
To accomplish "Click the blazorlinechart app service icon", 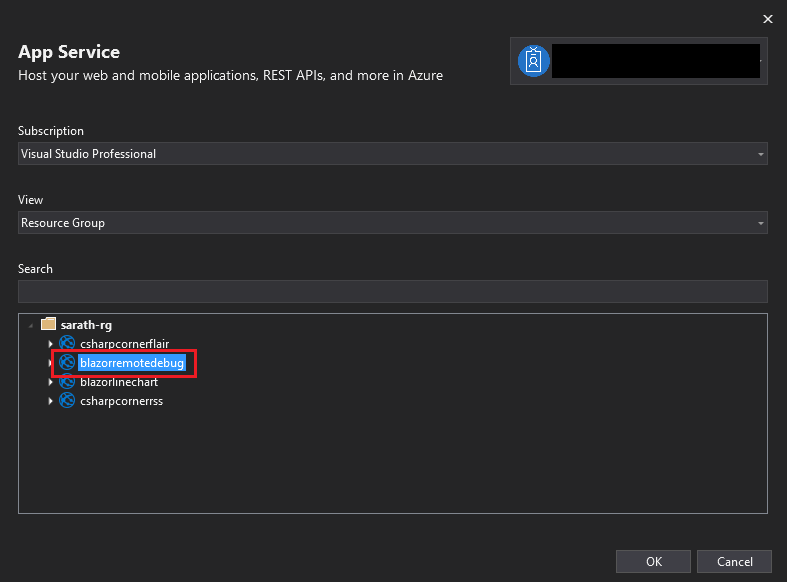I will (x=68, y=382).
